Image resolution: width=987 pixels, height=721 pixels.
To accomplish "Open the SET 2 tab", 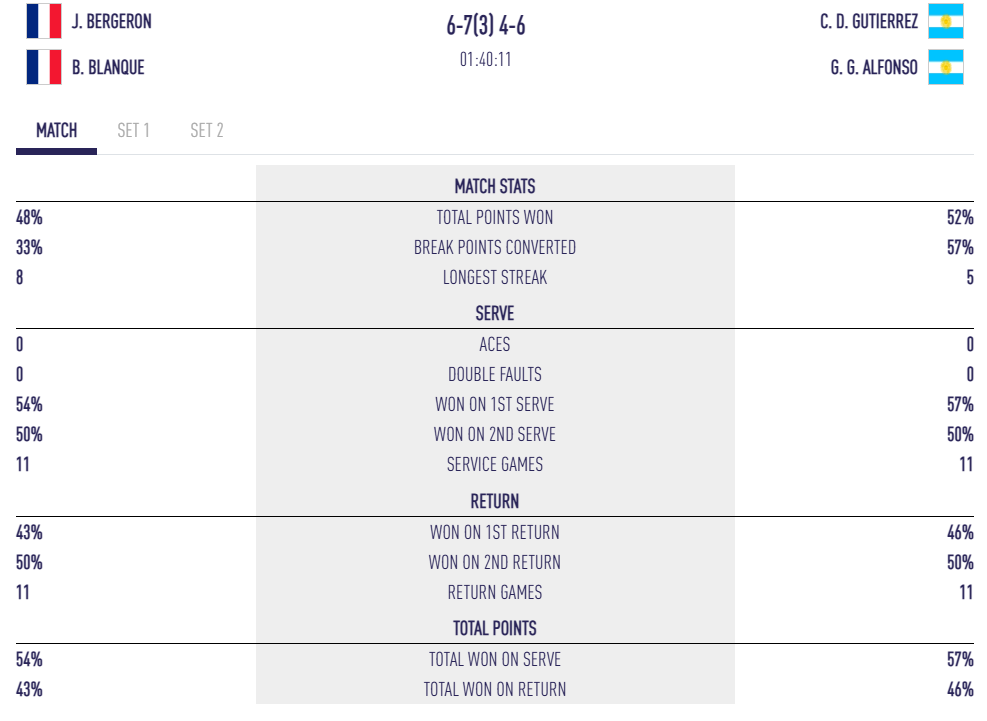I will click(x=207, y=131).
